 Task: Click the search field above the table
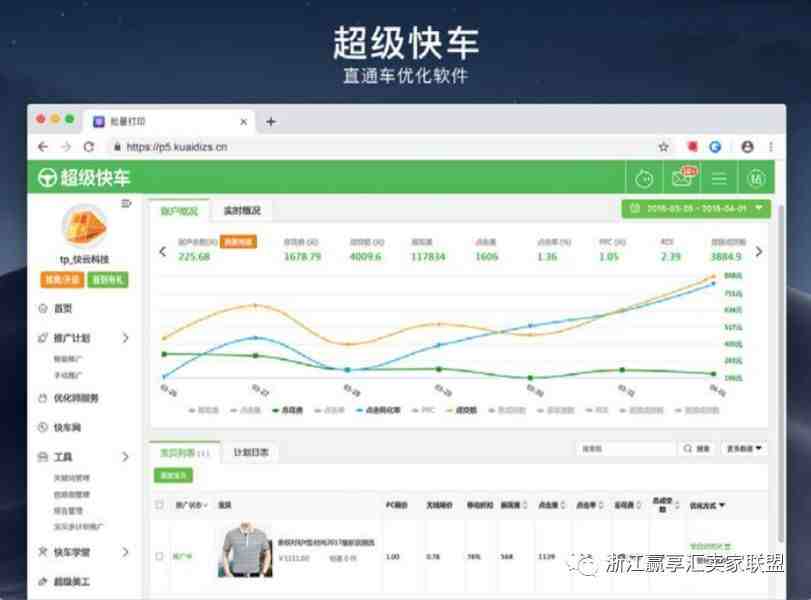tap(626, 448)
